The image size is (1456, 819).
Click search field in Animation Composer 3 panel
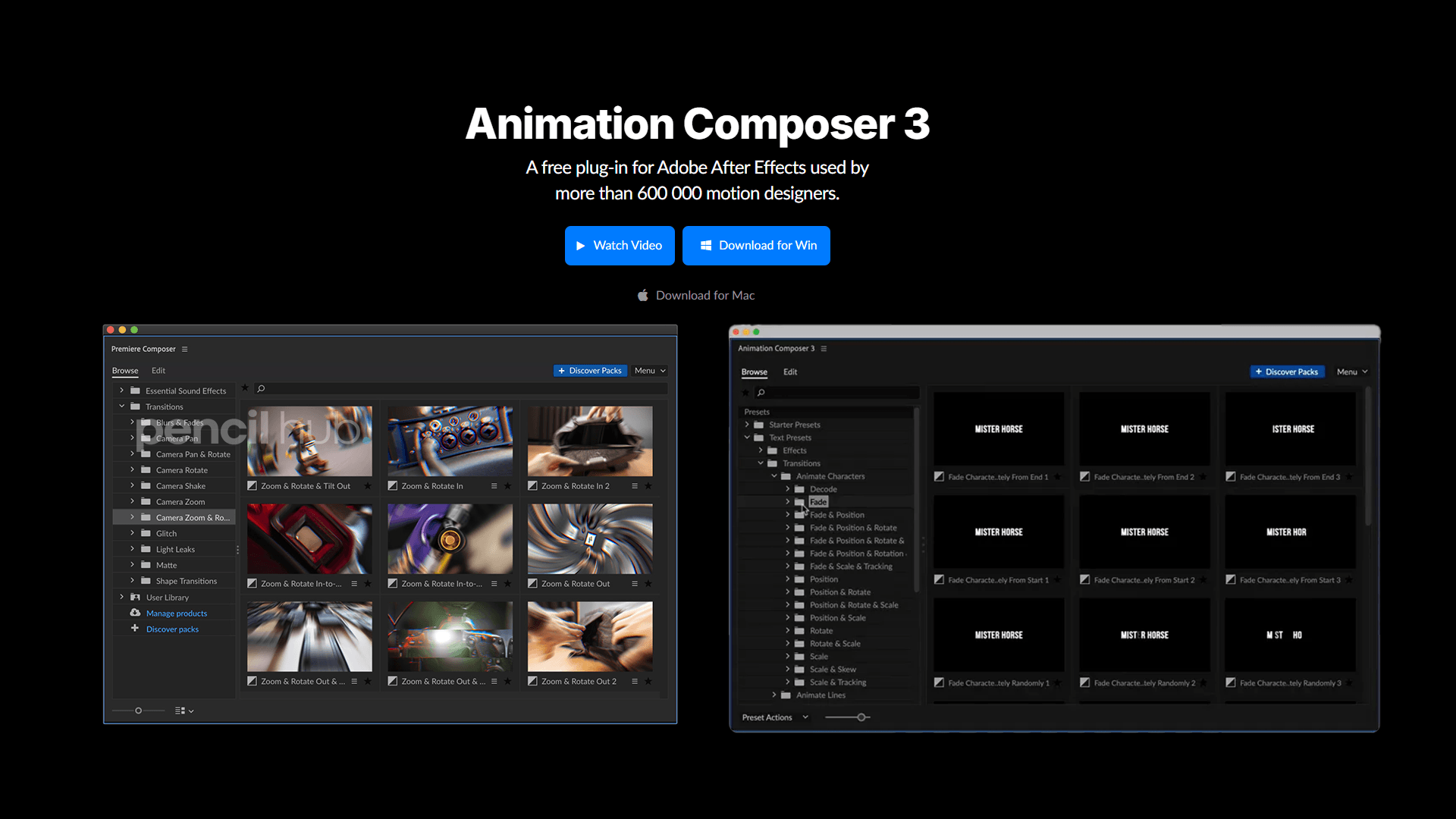(x=836, y=393)
